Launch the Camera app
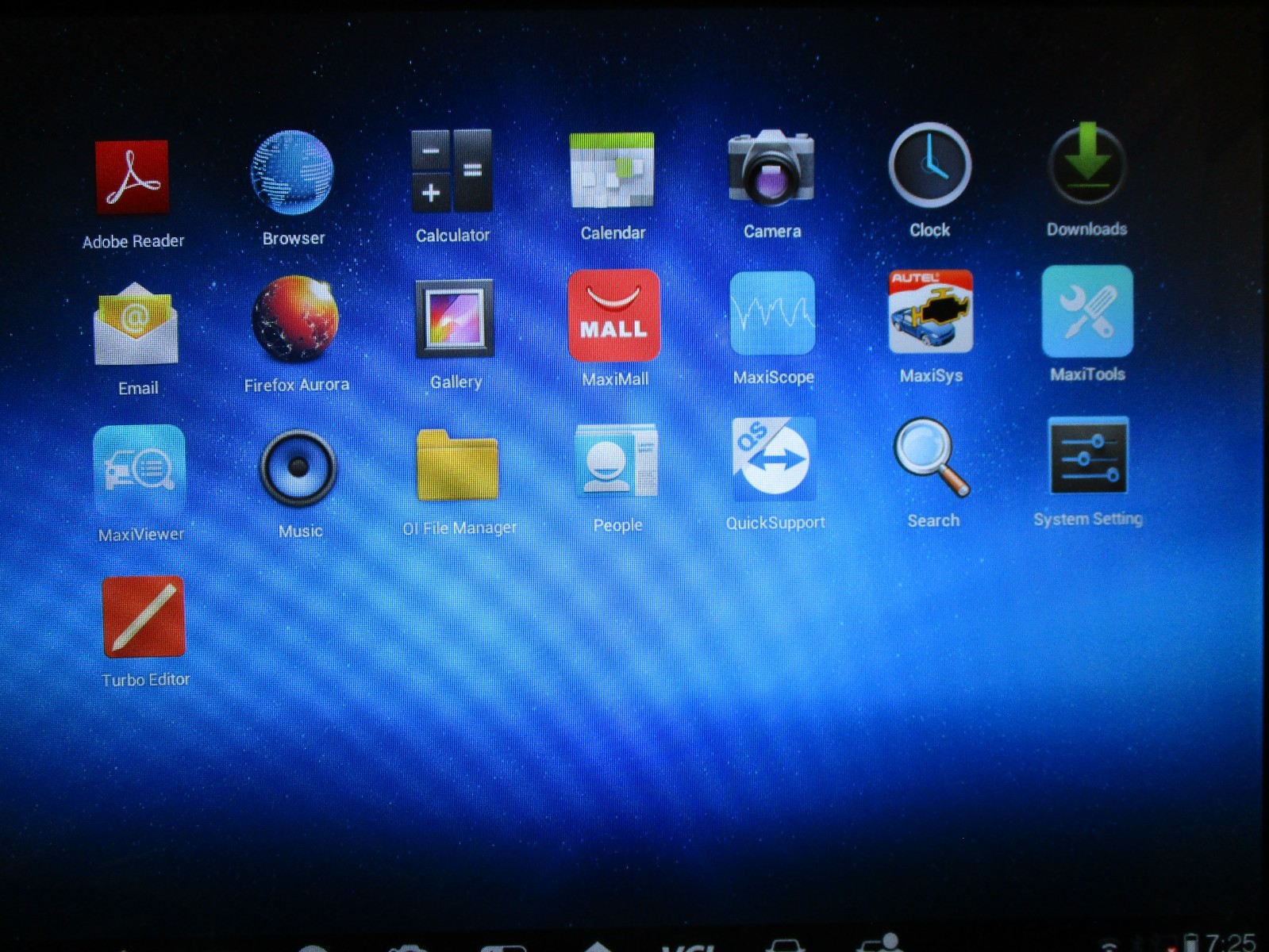The height and width of the screenshot is (952, 1269). tap(771, 167)
